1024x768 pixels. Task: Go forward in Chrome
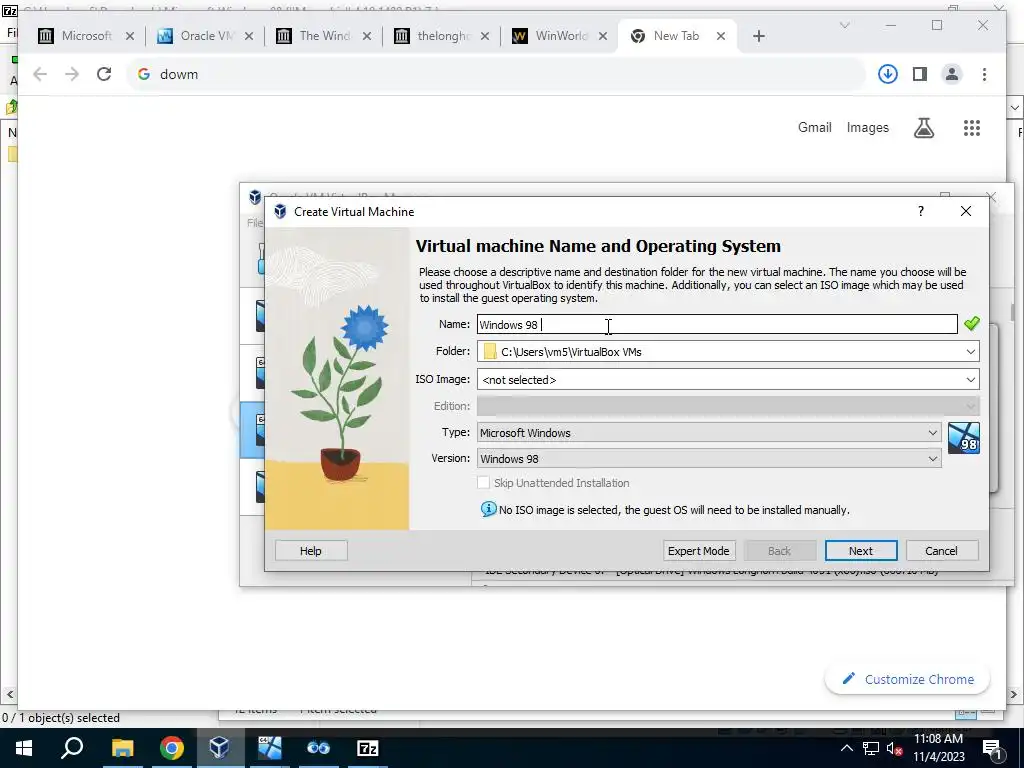[72, 74]
